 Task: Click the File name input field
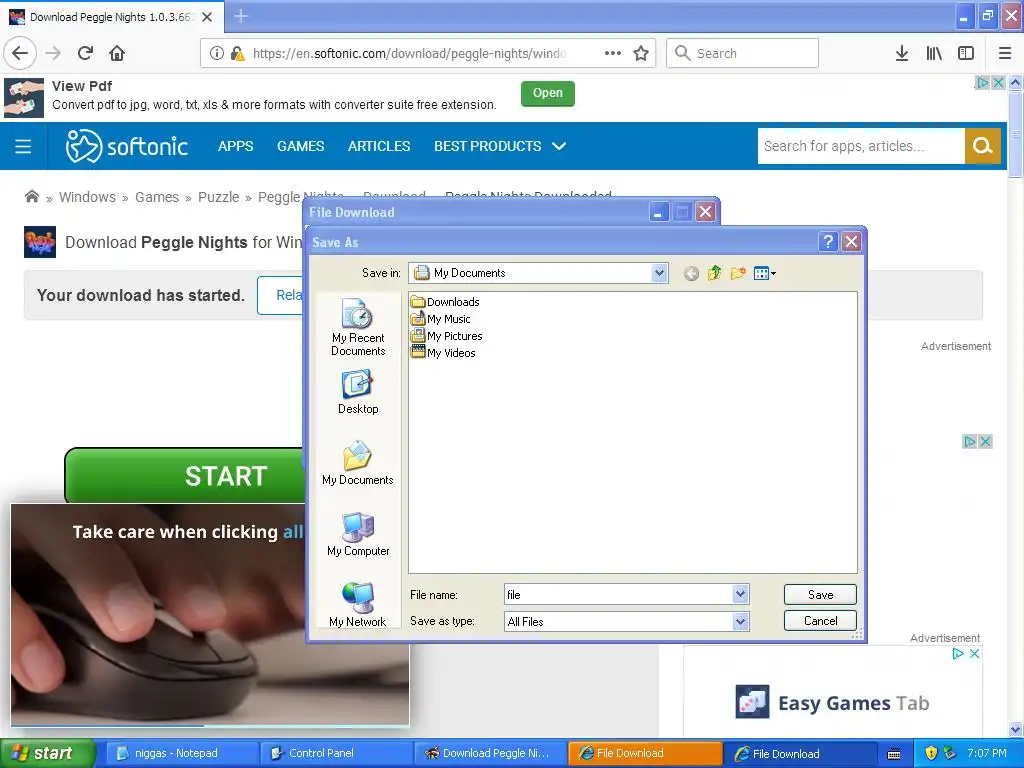618,594
